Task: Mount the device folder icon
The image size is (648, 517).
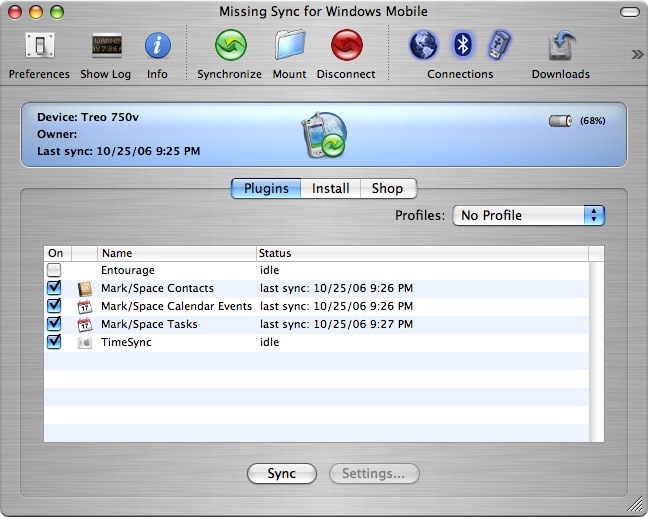Action: (x=290, y=45)
